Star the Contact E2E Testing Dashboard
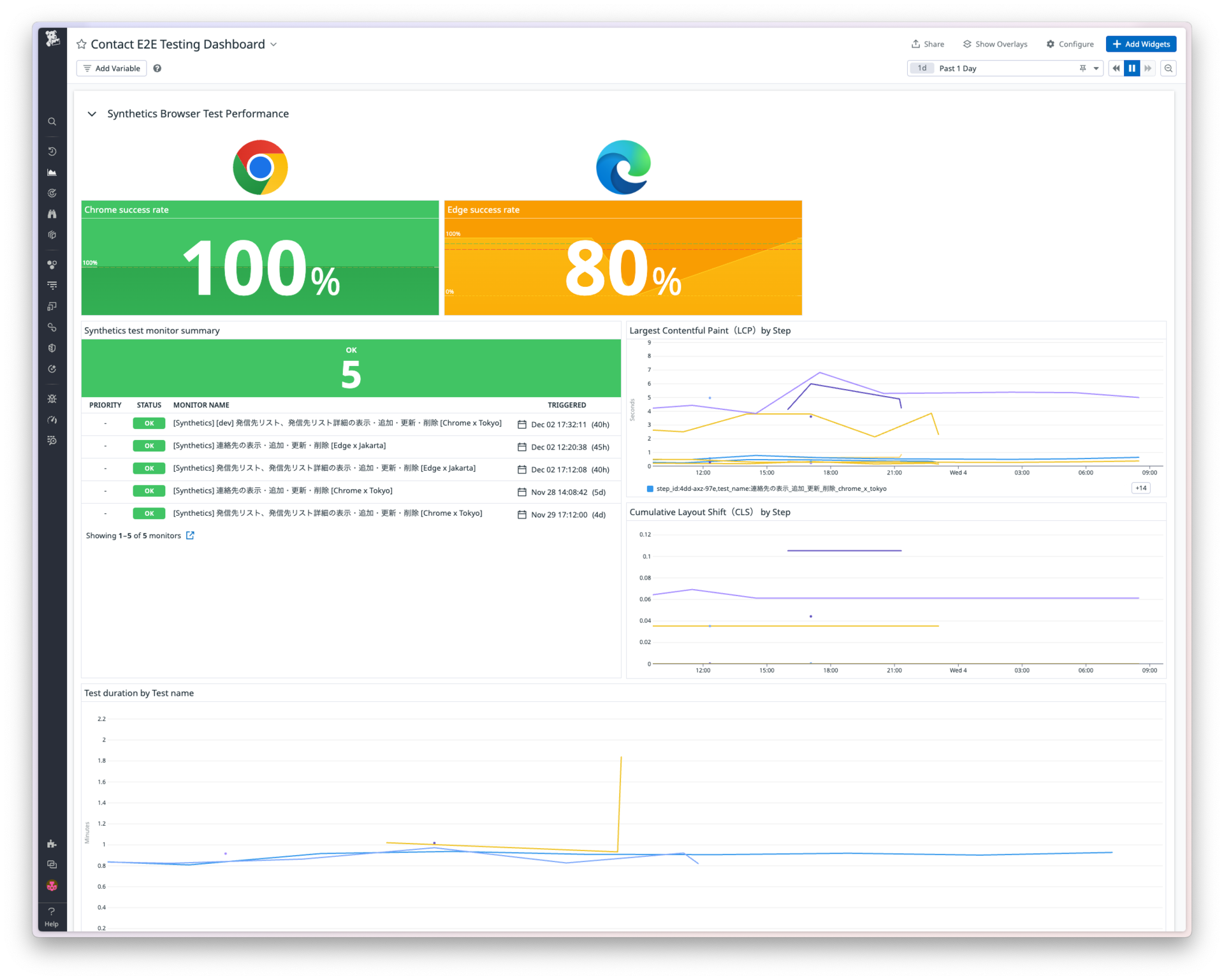The height and width of the screenshot is (980, 1224). (82, 44)
